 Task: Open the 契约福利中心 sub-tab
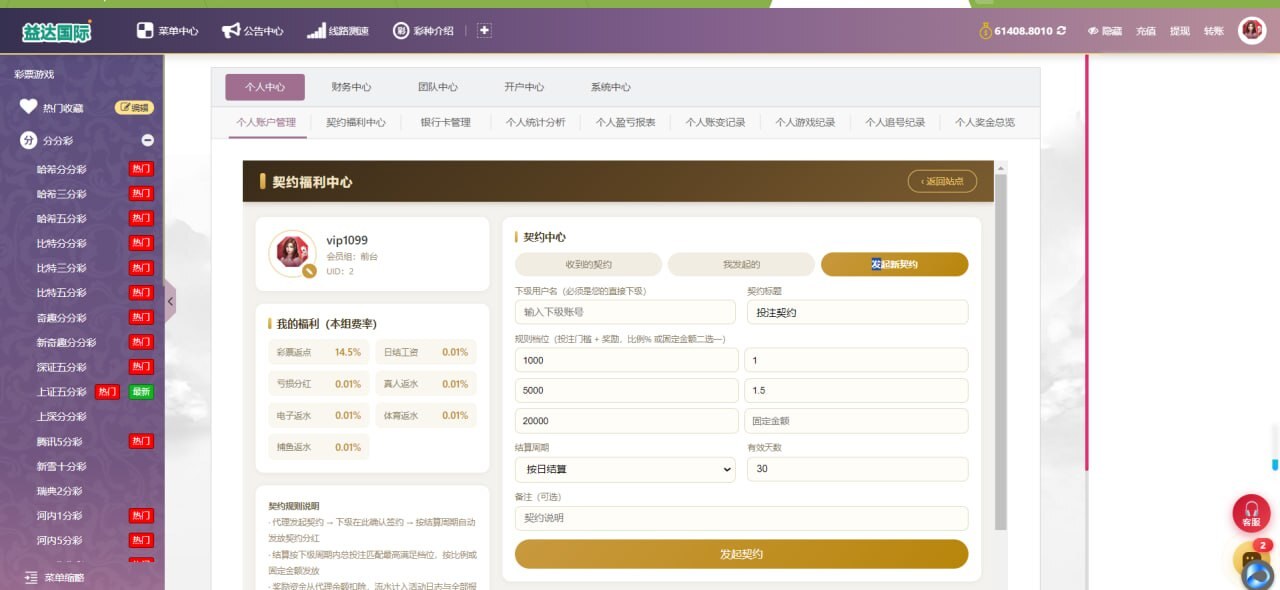coord(356,122)
